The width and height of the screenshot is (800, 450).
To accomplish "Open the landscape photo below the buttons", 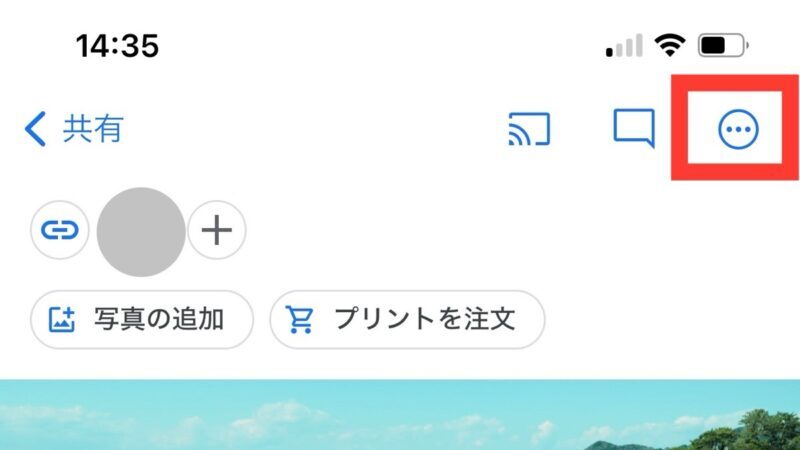I will (400, 414).
